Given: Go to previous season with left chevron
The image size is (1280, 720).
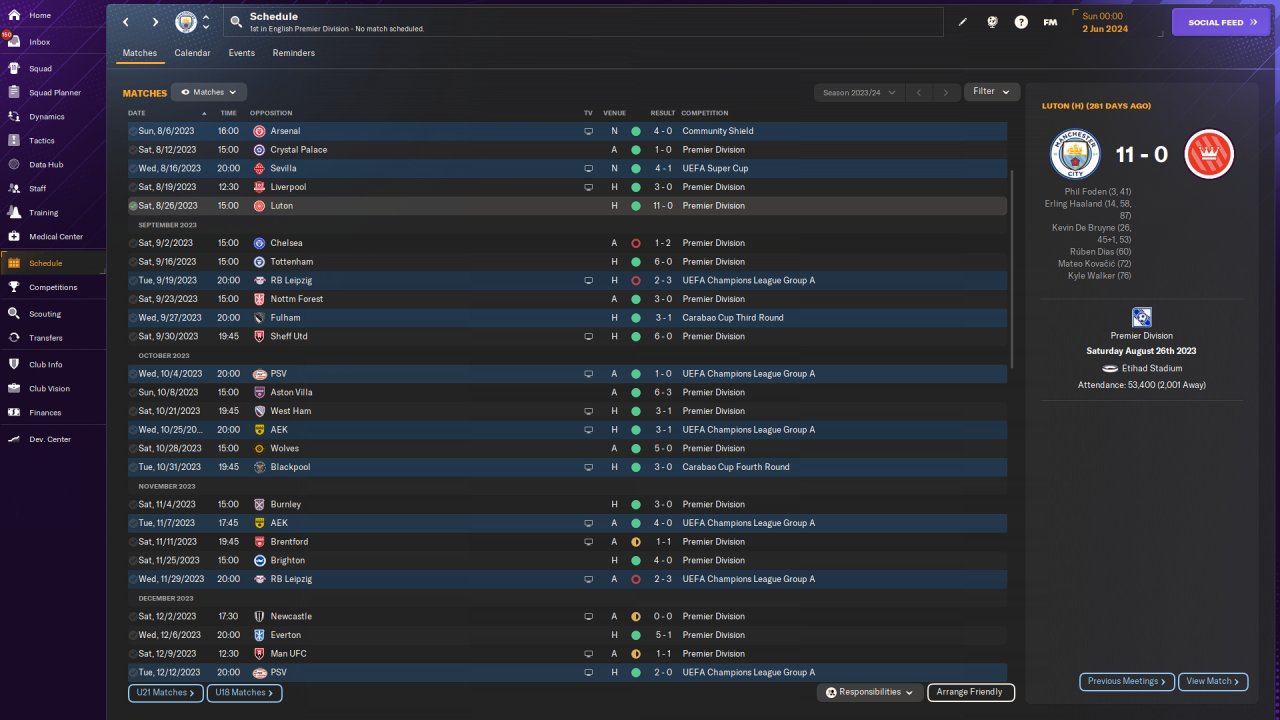Looking at the screenshot, I should pos(919,92).
